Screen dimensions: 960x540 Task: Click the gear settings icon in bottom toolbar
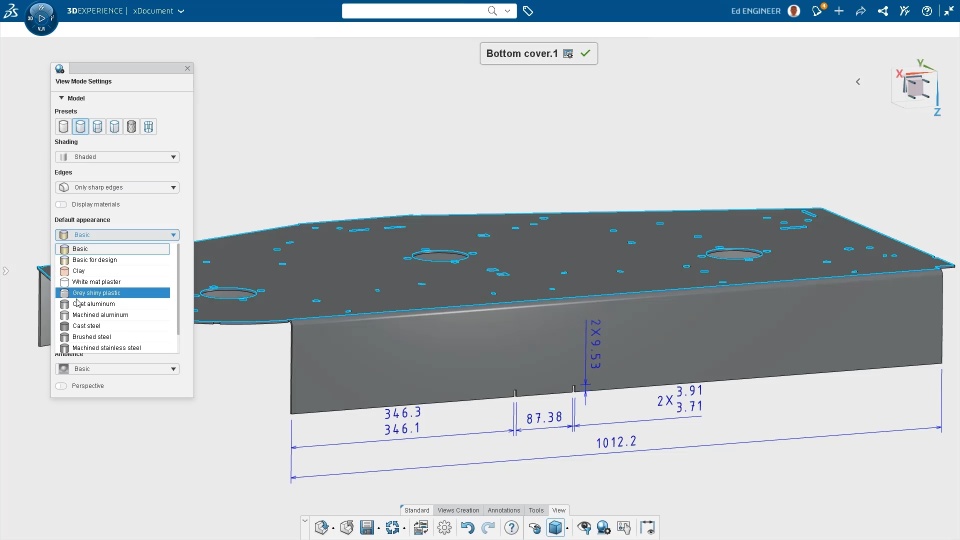coord(444,527)
